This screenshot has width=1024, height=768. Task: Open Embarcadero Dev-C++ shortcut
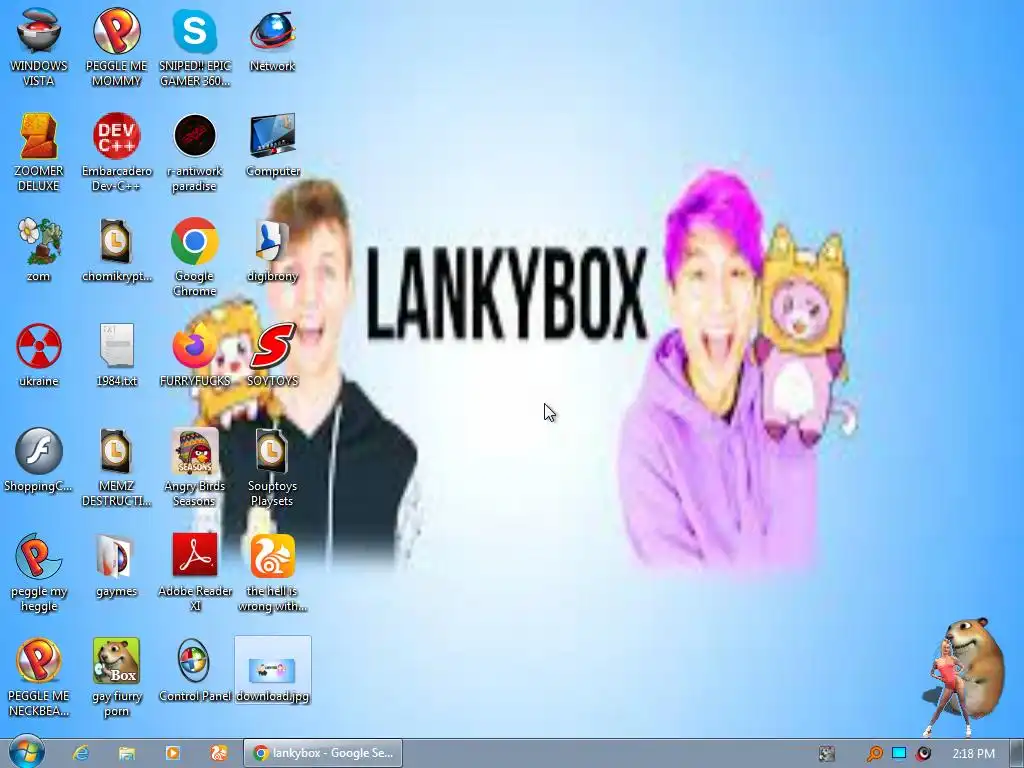pyautogui.click(x=116, y=152)
